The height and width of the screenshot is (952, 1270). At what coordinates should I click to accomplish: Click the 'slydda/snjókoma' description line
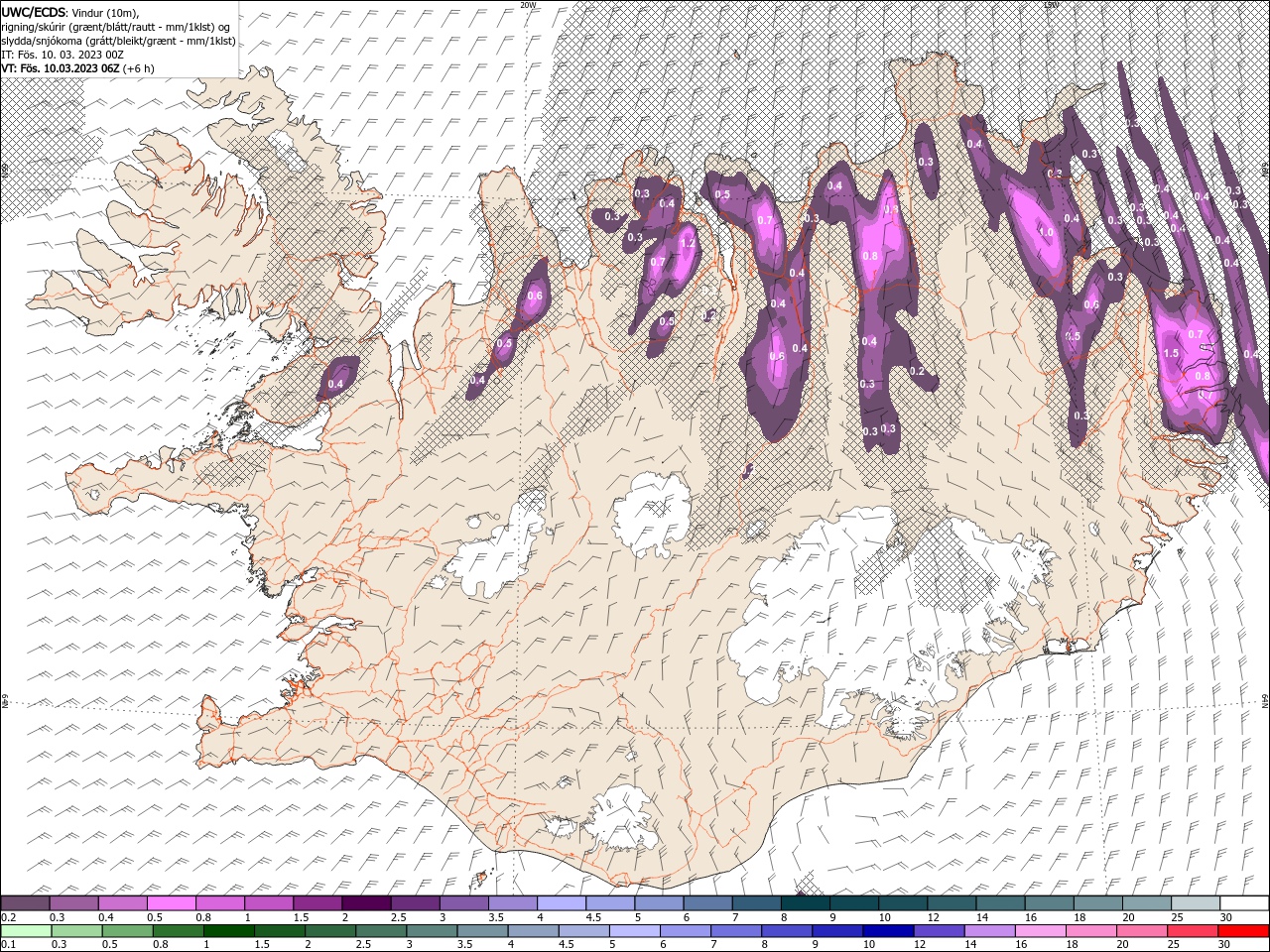118,41
